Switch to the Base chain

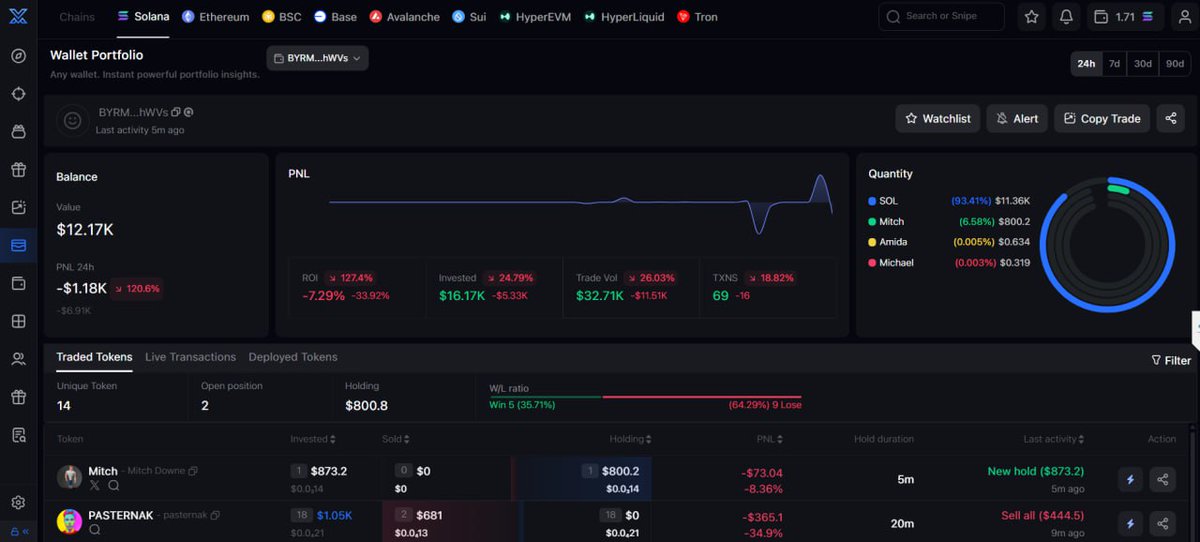coord(335,17)
